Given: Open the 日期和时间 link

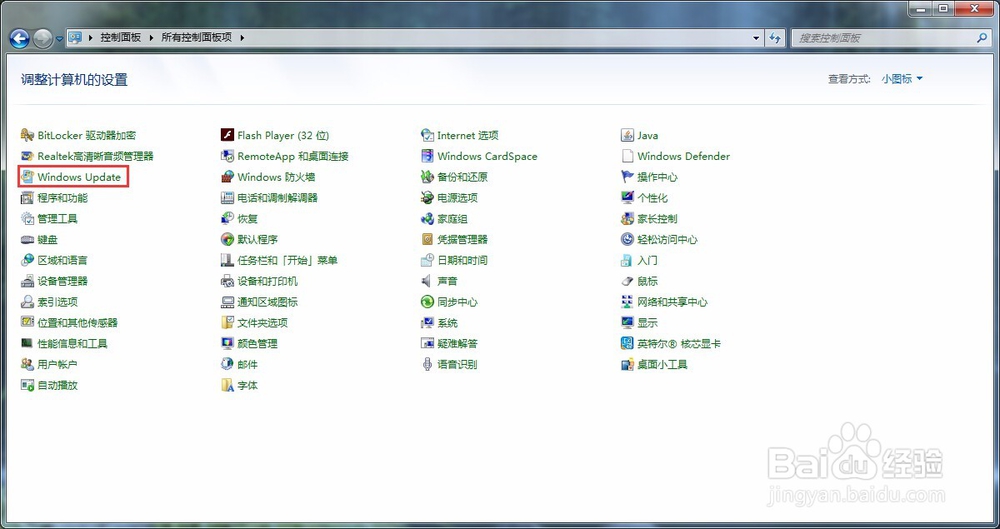Looking at the screenshot, I should (462, 260).
